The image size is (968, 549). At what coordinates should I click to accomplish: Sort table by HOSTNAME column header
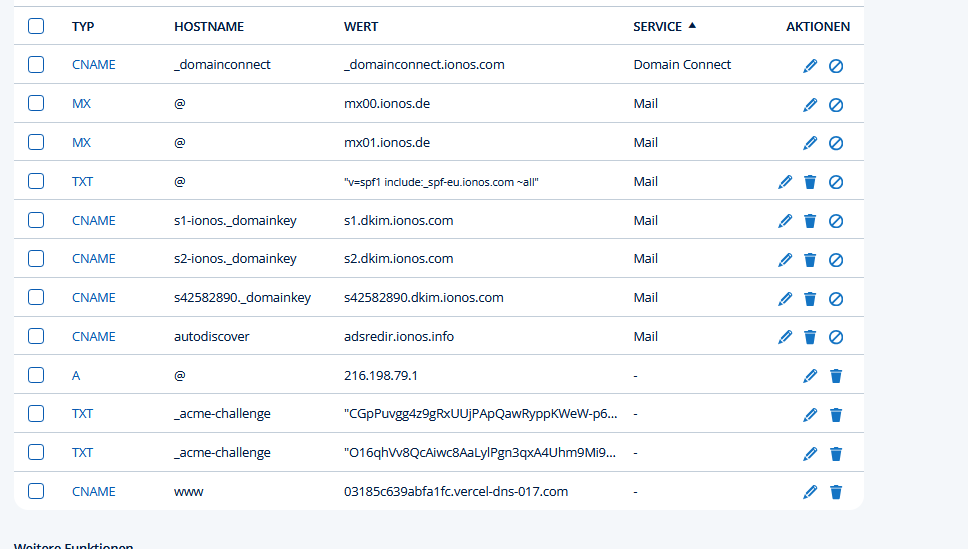tap(208, 27)
